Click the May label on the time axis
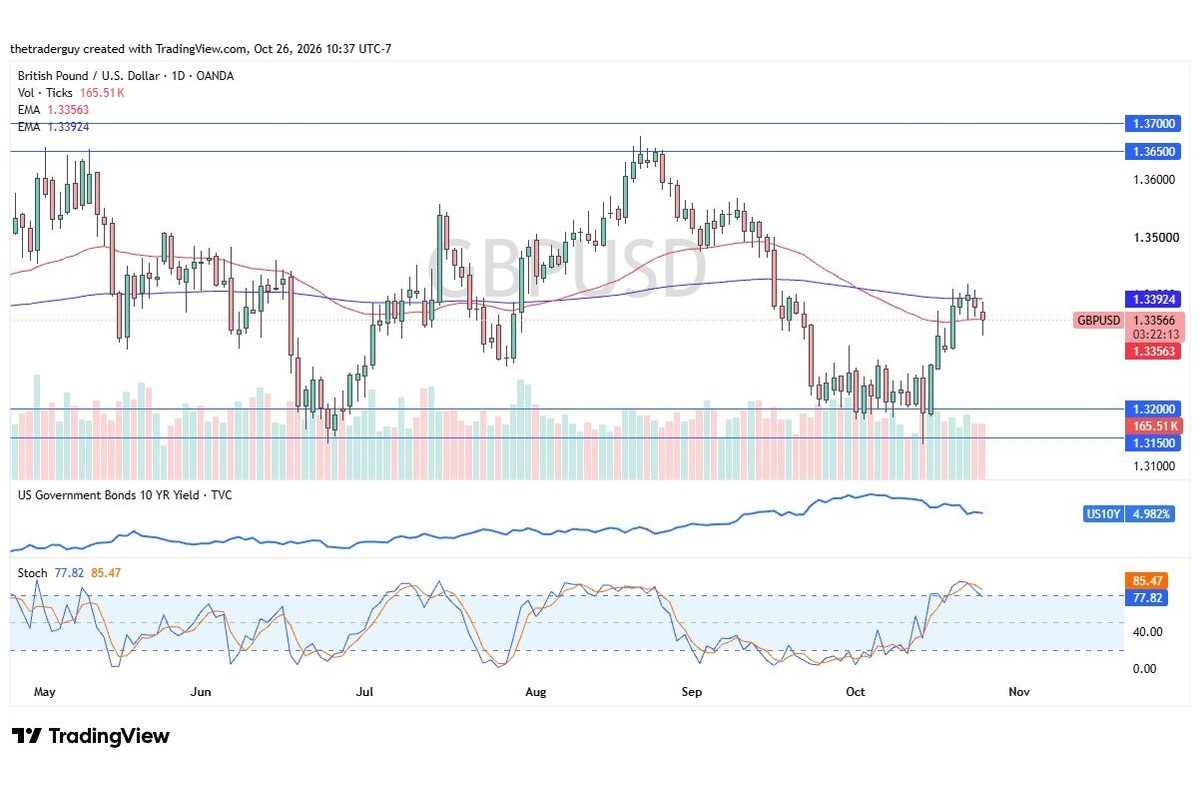This screenshot has width=1200, height=800. click(x=43, y=691)
